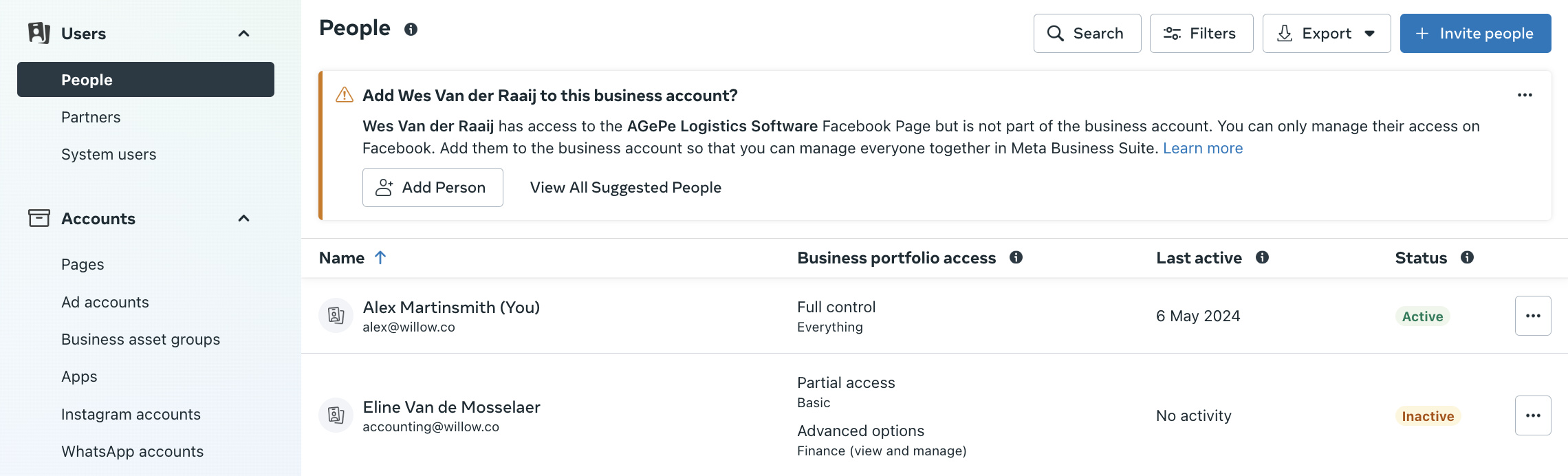Click the Add Person button

pos(433,188)
